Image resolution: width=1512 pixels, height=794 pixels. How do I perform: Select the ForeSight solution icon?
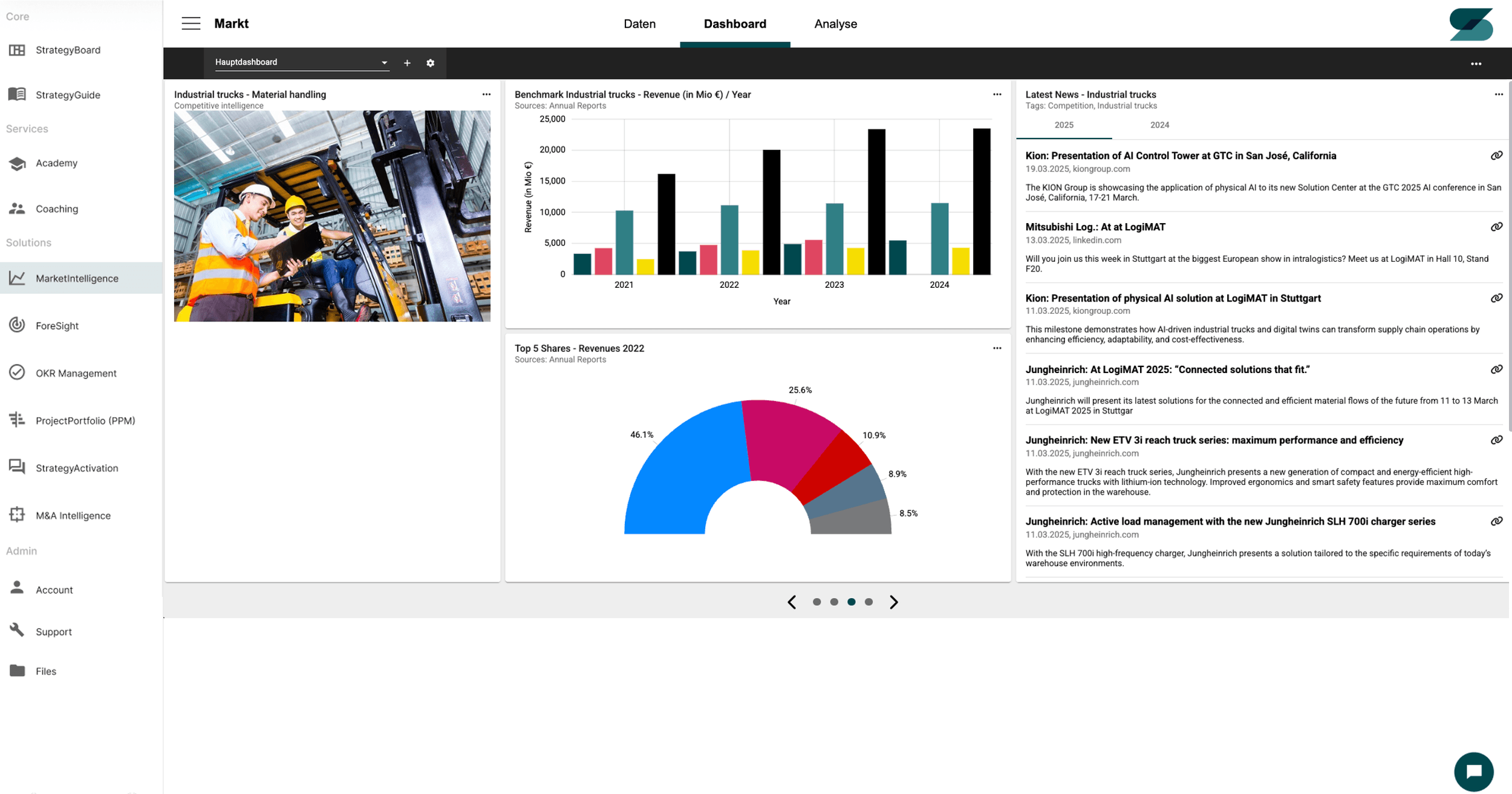pyautogui.click(x=57, y=325)
